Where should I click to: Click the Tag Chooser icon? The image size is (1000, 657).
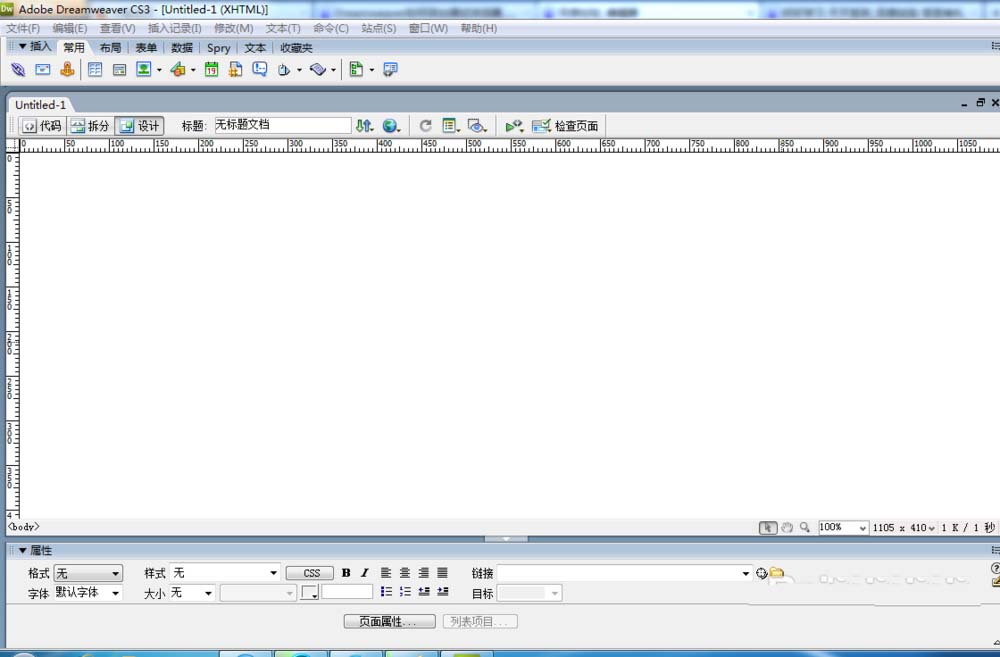(x=390, y=70)
